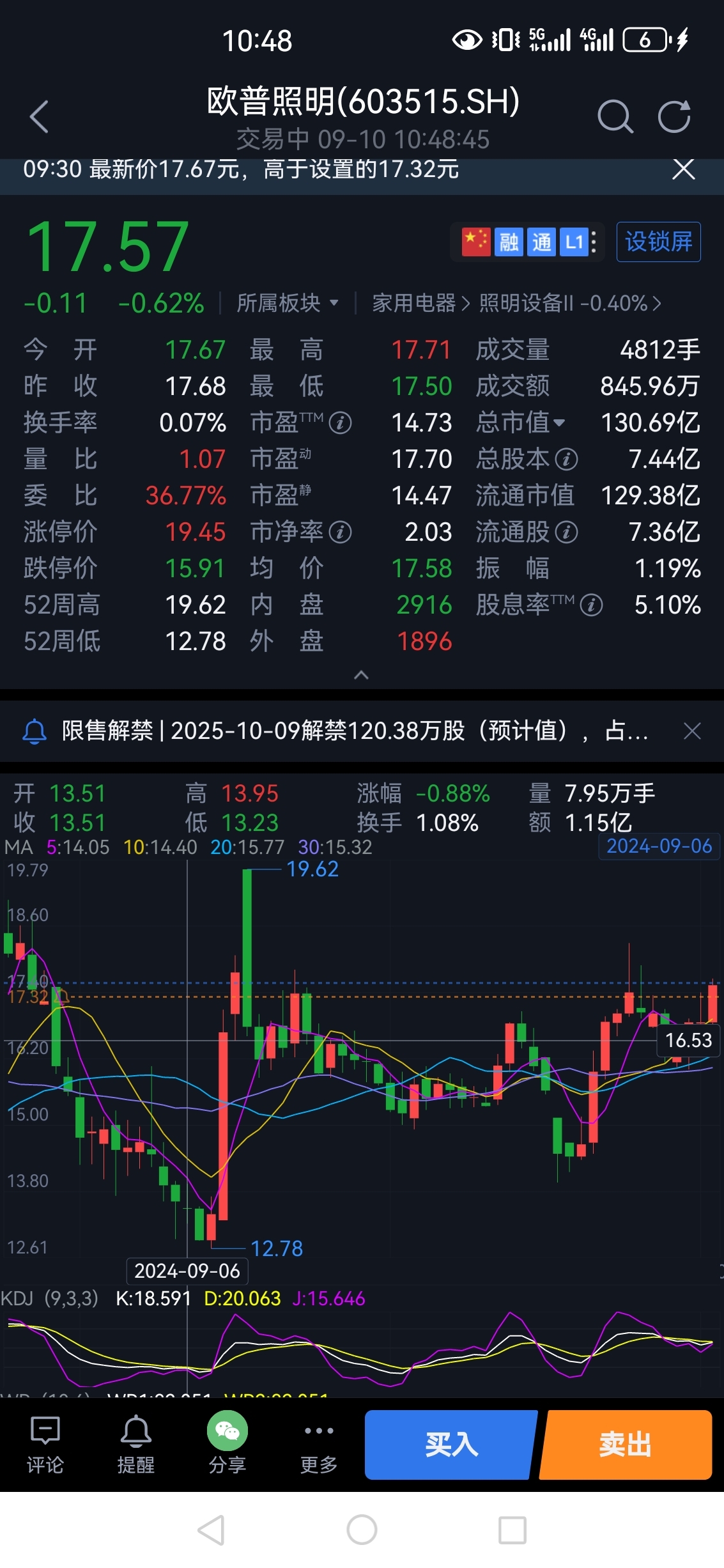Tap 设锁屏 lock screen button
Image resolution: width=724 pixels, height=1568 pixels.
(658, 242)
